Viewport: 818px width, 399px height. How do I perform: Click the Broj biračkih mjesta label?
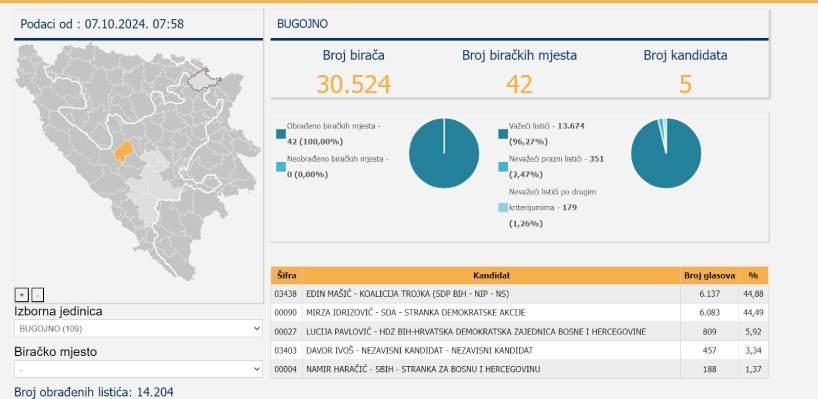(x=520, y=55)
